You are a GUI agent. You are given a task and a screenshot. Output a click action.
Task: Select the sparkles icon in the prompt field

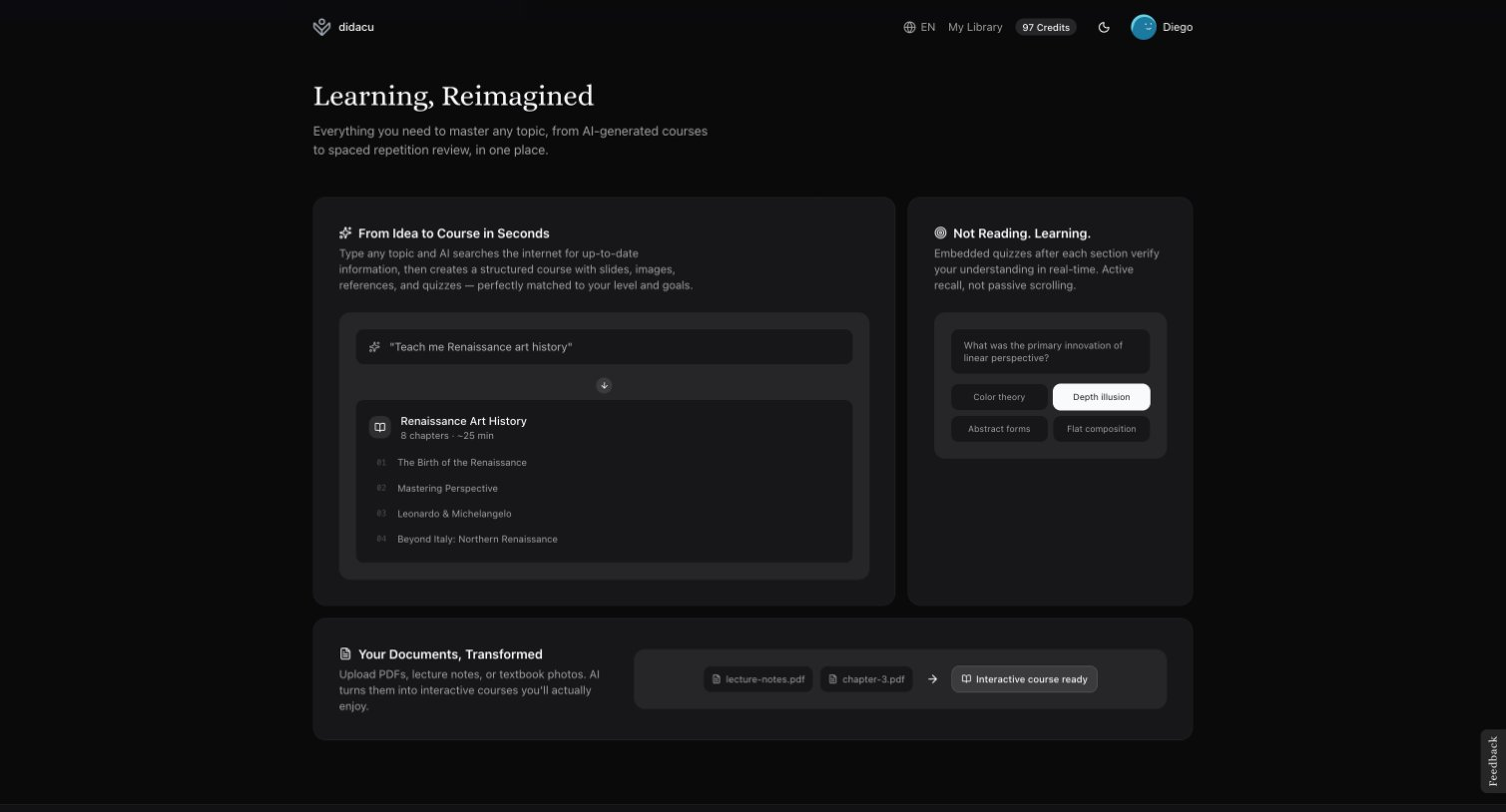click(374, 346)
